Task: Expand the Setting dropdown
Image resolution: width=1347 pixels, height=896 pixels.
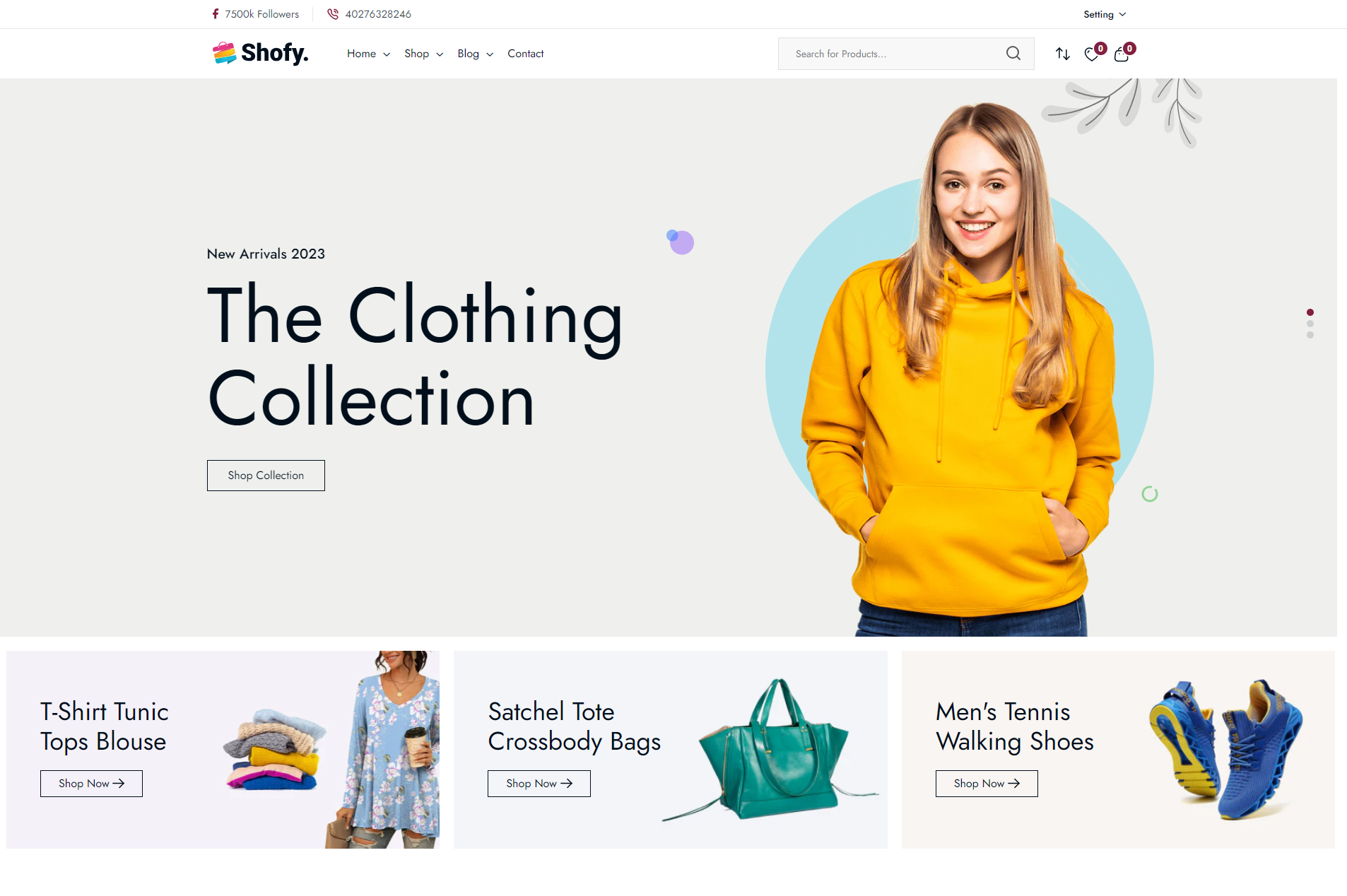Action: [1105, 14]
